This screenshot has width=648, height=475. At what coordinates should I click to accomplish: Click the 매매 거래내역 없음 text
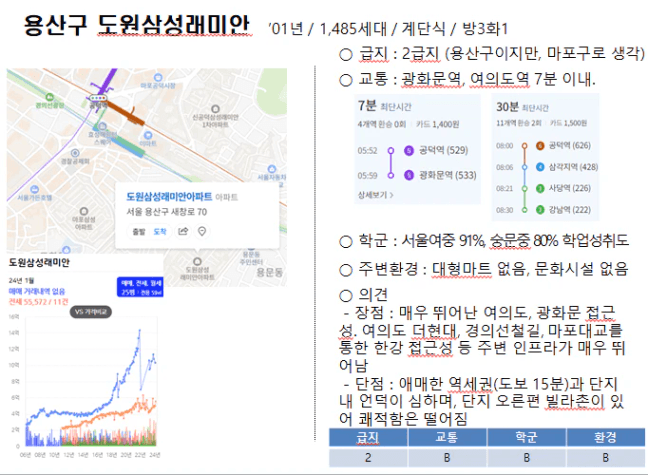(37, 291)
